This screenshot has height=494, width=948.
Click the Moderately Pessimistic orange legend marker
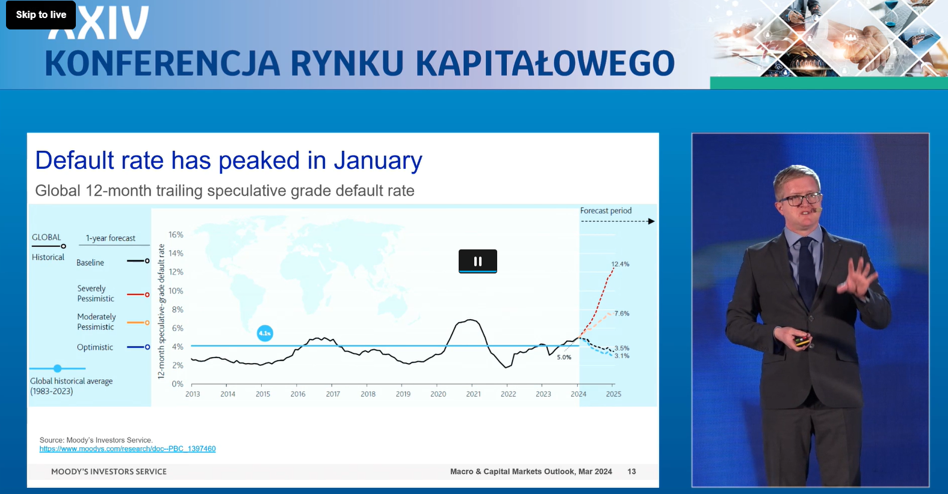tap(147, 322)
